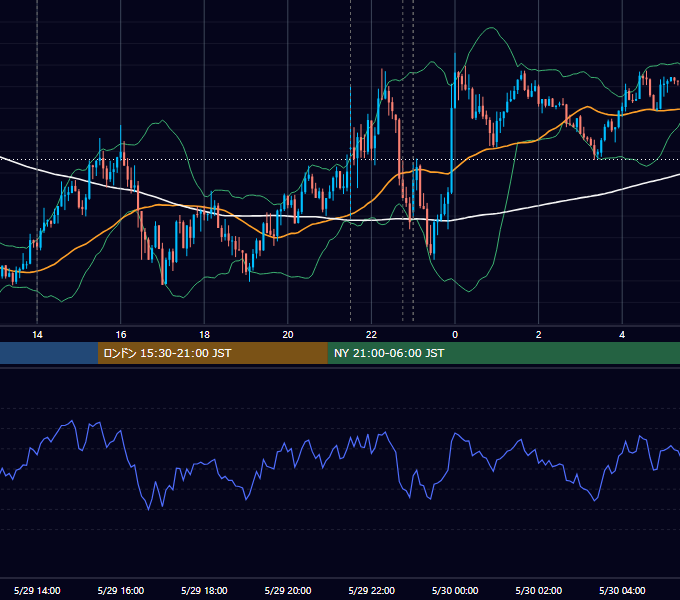Click the 5/29 16:00 date label
This screenshot has width=680, height=600.
[121, 590]
